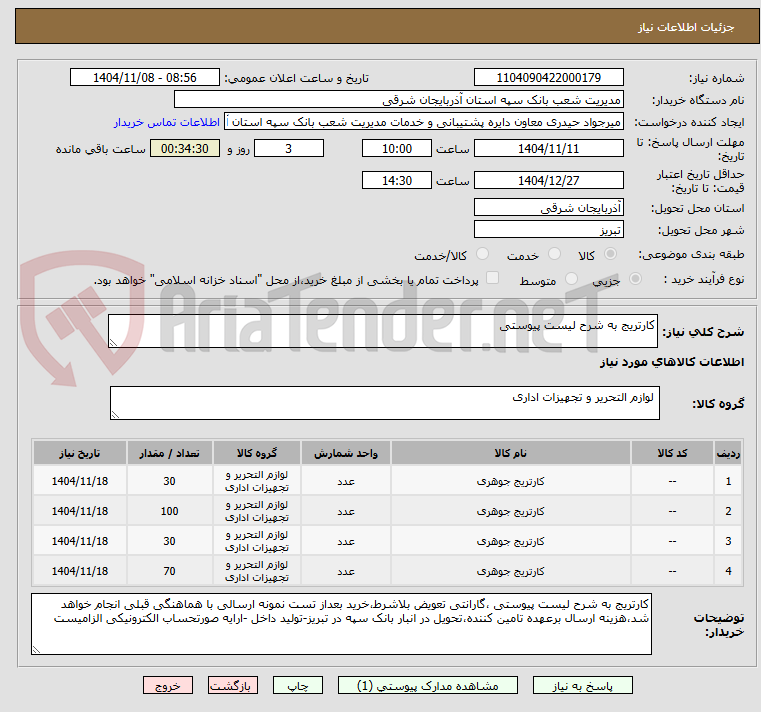Click date 1404/11/18 in row 1
761x712 pixels.
click(x=80, y=481)
